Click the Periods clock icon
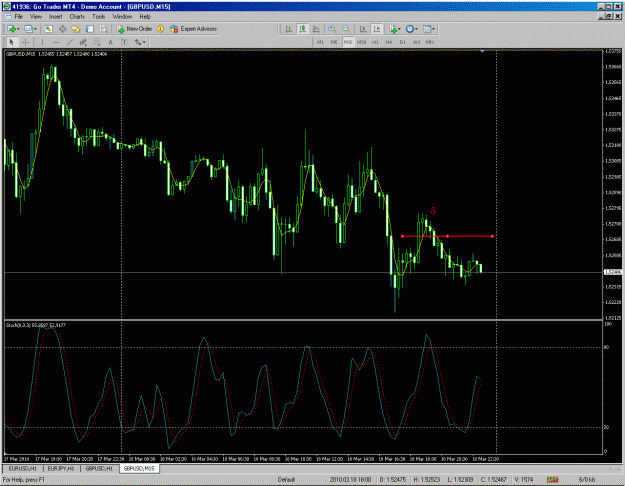The width and height of the screenshot is (625, 486). [x=409, y=29]
